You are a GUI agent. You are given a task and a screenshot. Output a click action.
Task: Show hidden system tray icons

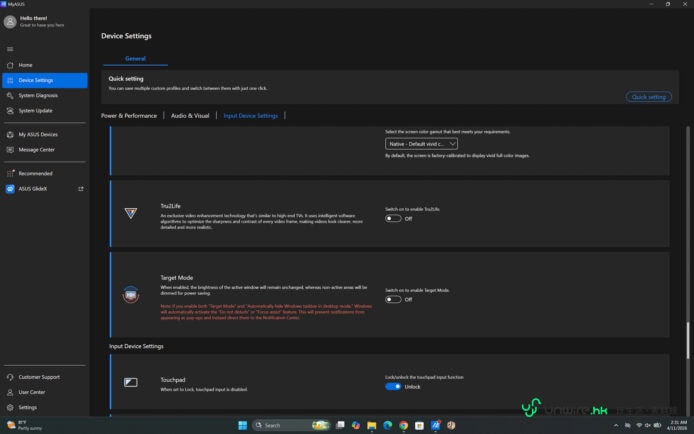tap(616, 425)
